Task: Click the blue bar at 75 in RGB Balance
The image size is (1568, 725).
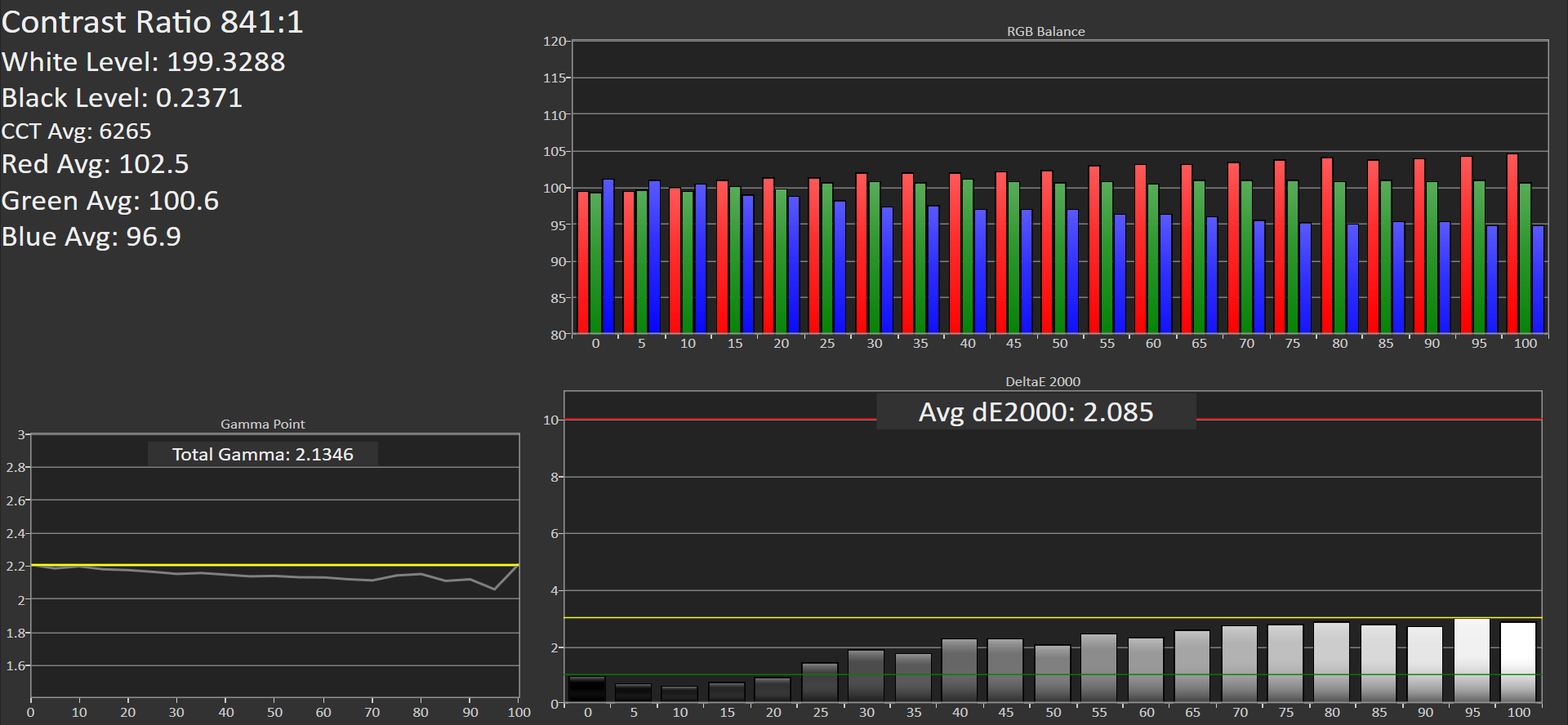Action: coord(1306,278)
